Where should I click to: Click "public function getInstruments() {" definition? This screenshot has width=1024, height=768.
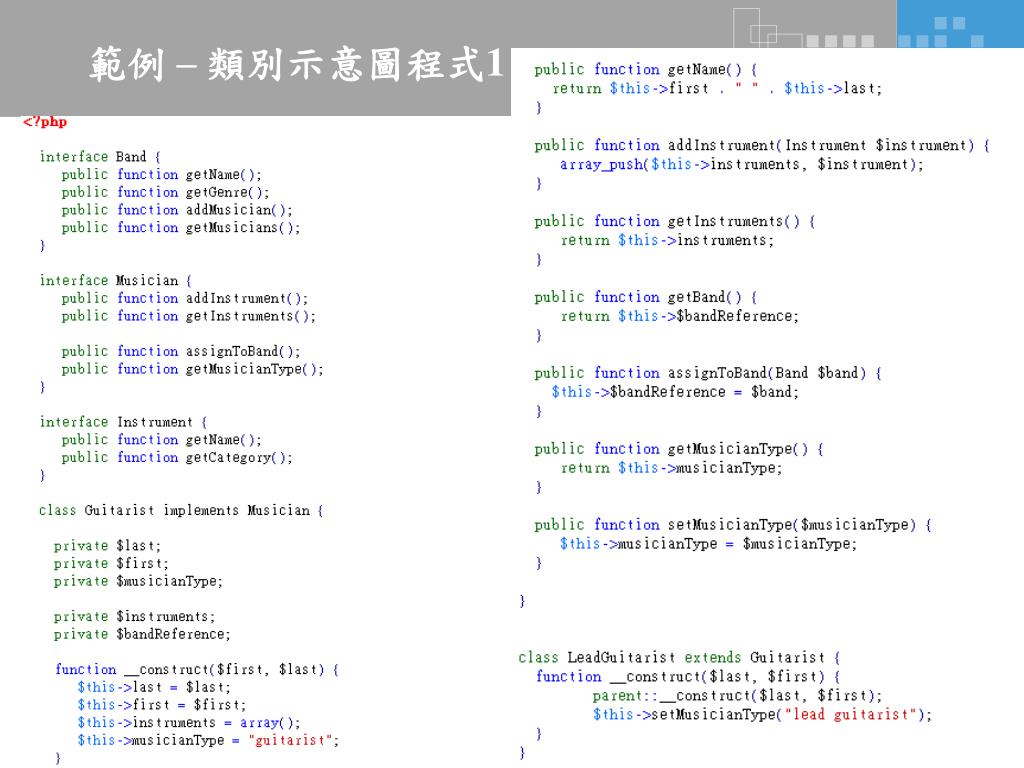click(x=675, y=221)
